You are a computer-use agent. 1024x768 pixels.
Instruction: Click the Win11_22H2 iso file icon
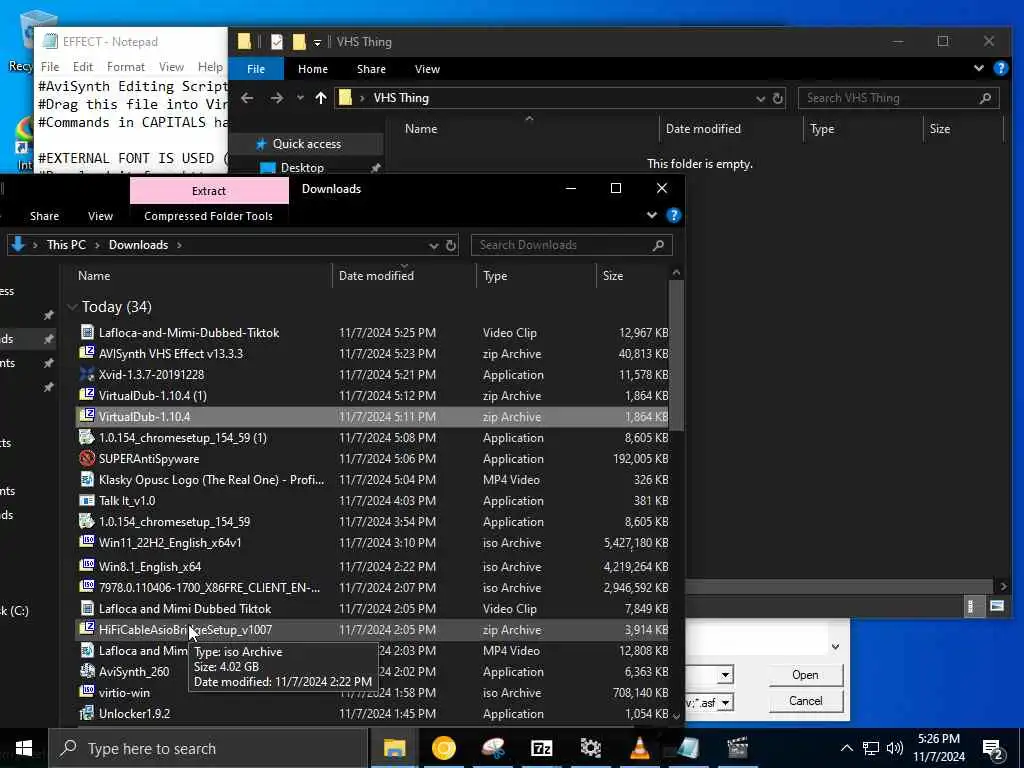[x=87, y=542]
